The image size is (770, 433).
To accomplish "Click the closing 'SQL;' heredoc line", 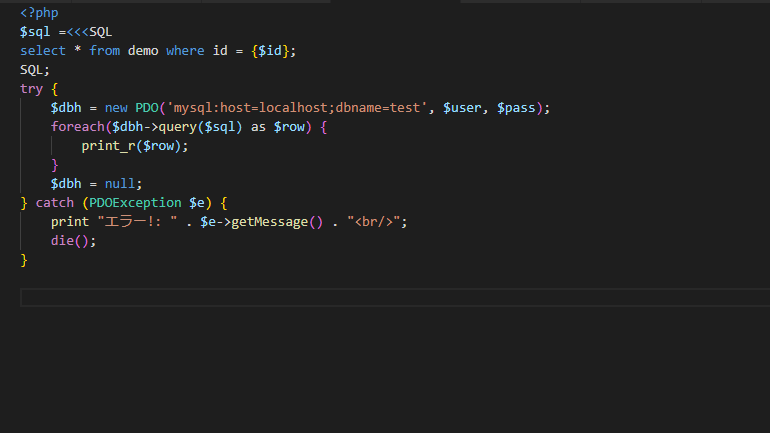I will (x=35, y=70).
